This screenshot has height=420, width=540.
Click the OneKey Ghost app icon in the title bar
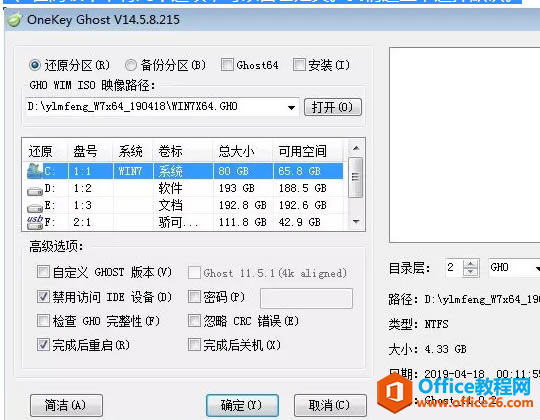pyautogui.click(x=14, y=20)
